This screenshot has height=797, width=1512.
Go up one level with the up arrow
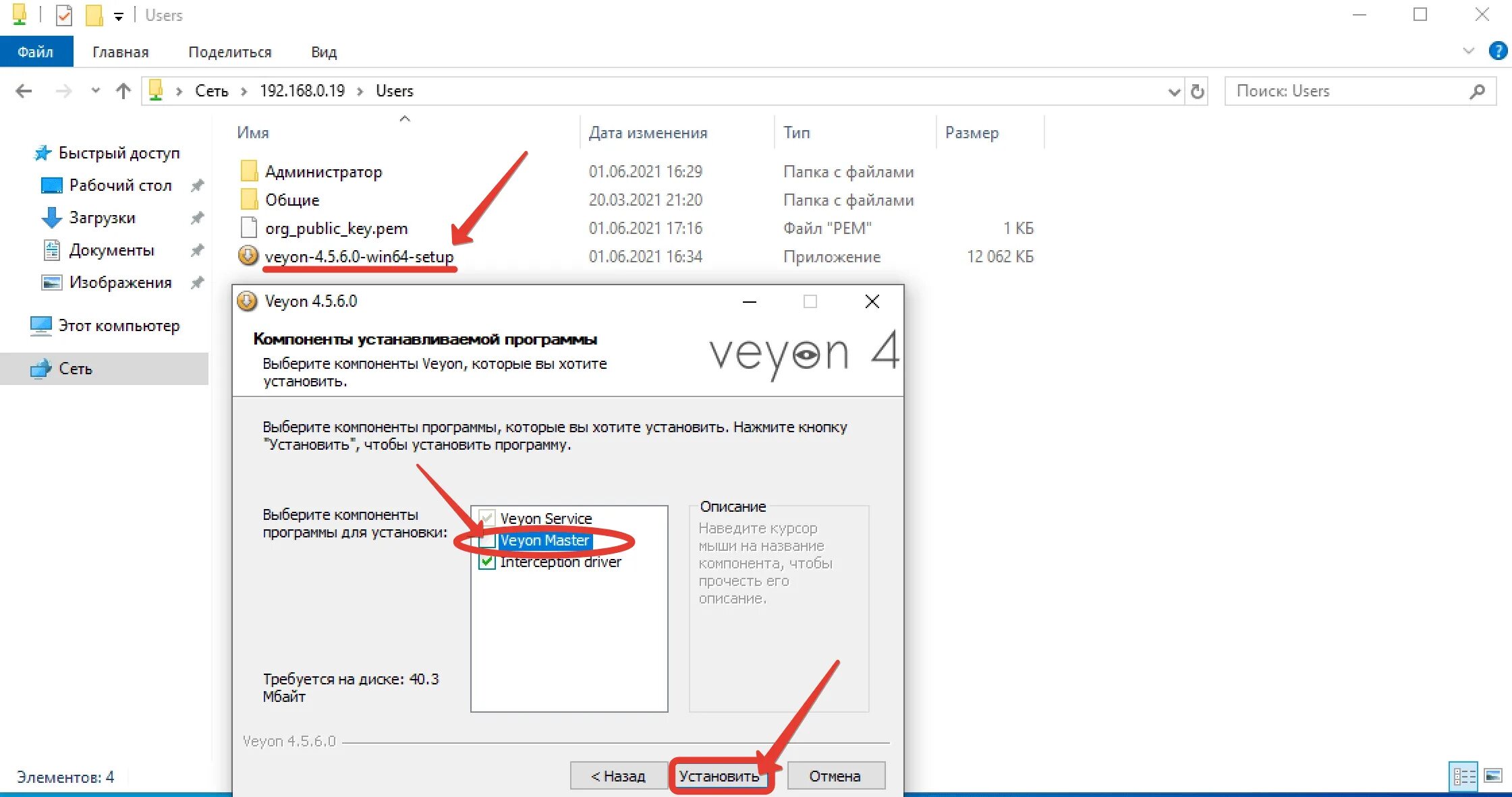click(123, 90)
